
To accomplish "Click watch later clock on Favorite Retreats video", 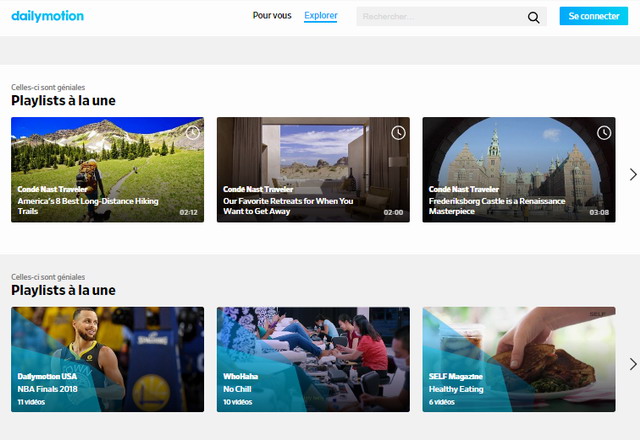I will (398, 133).
